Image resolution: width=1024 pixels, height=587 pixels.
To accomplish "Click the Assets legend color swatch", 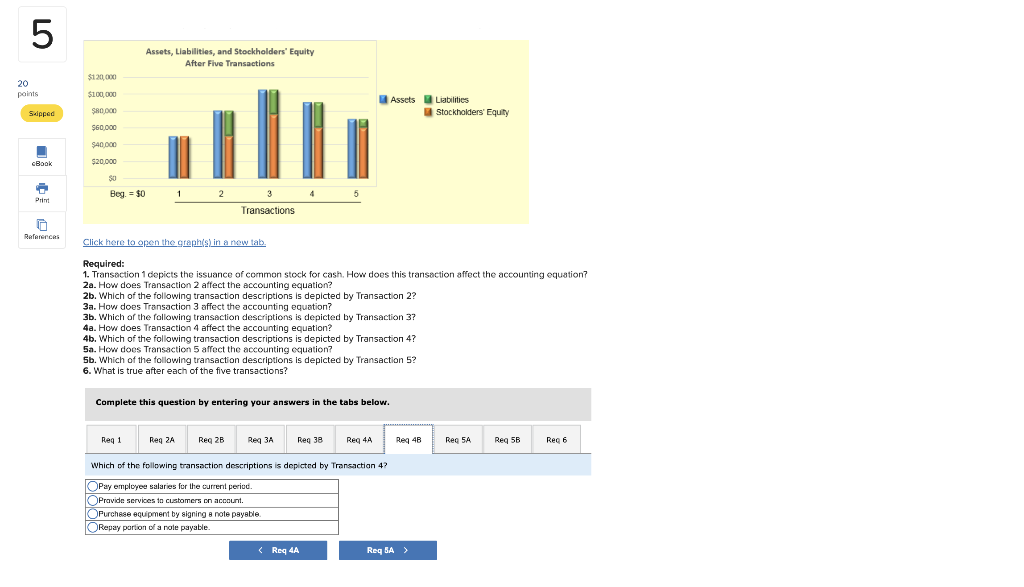I will [x=383, y=99].
